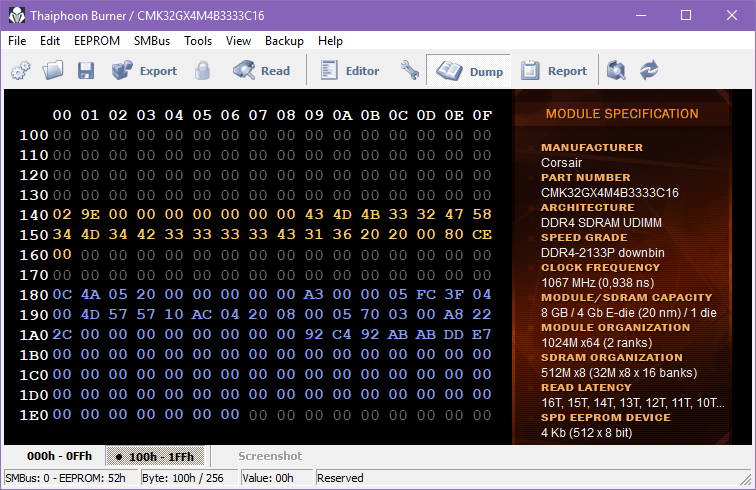Click DDR4 SDRAM UDIMM architecture value
Viewport: 756px width, 490px height.
pyautogui.click(x=601, y=222)
